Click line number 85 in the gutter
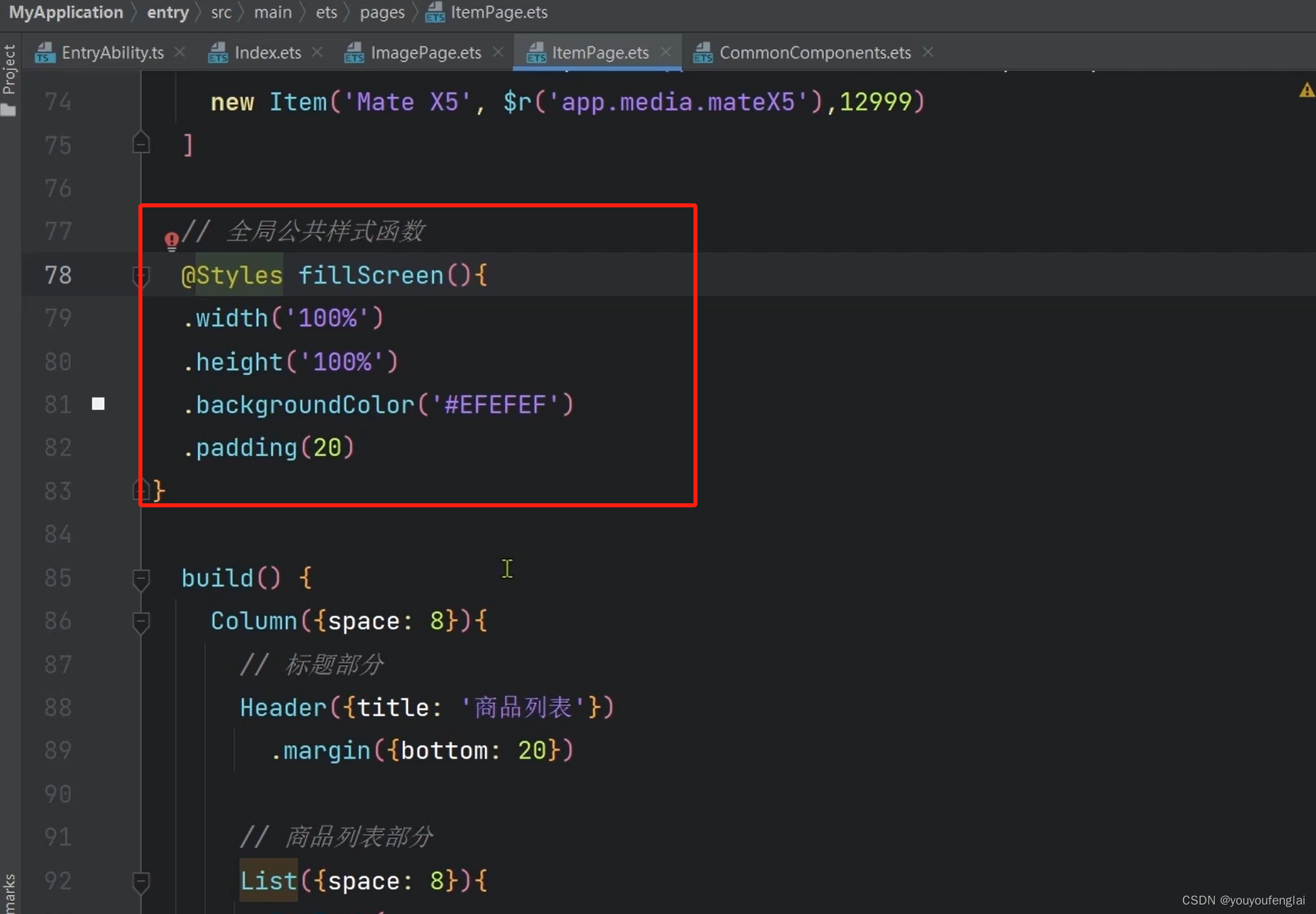1316x914 pixels. pyautogui.click(x=58, y=578)
